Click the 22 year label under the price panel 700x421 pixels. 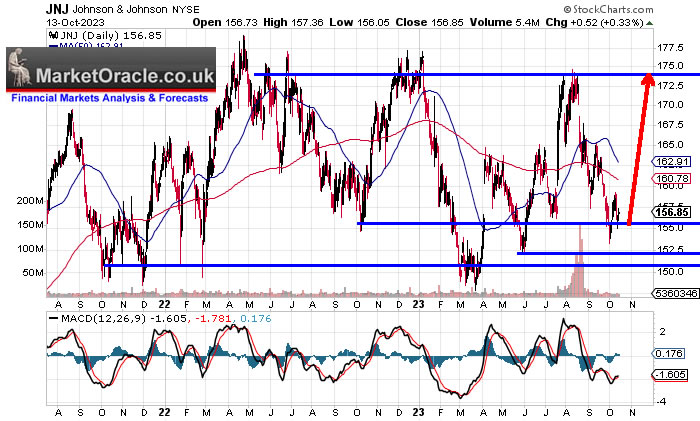click(x=164, y=304)
